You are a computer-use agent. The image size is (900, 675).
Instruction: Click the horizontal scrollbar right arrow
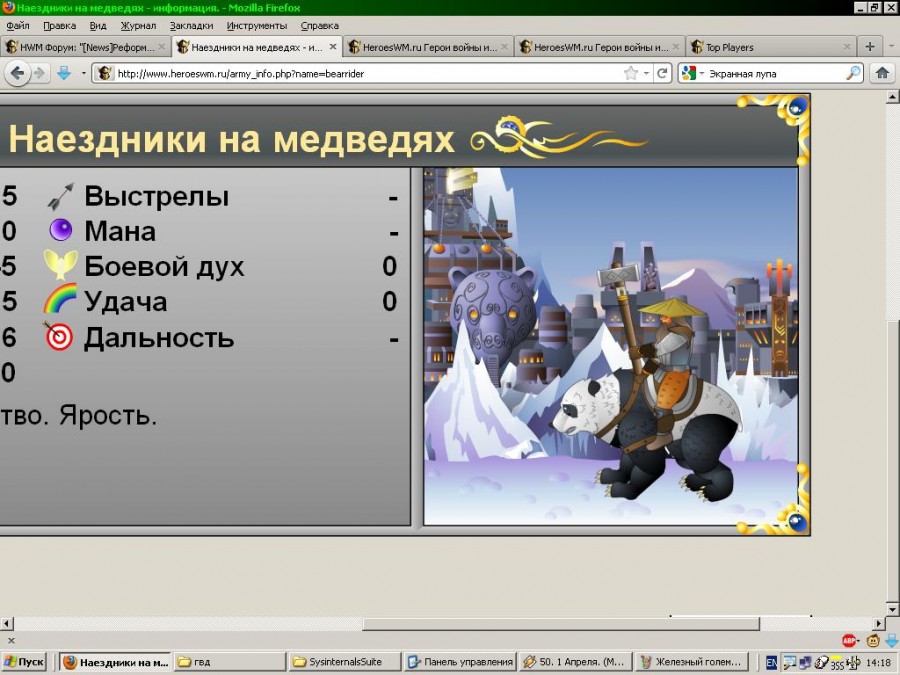click(x=879, y=623)
